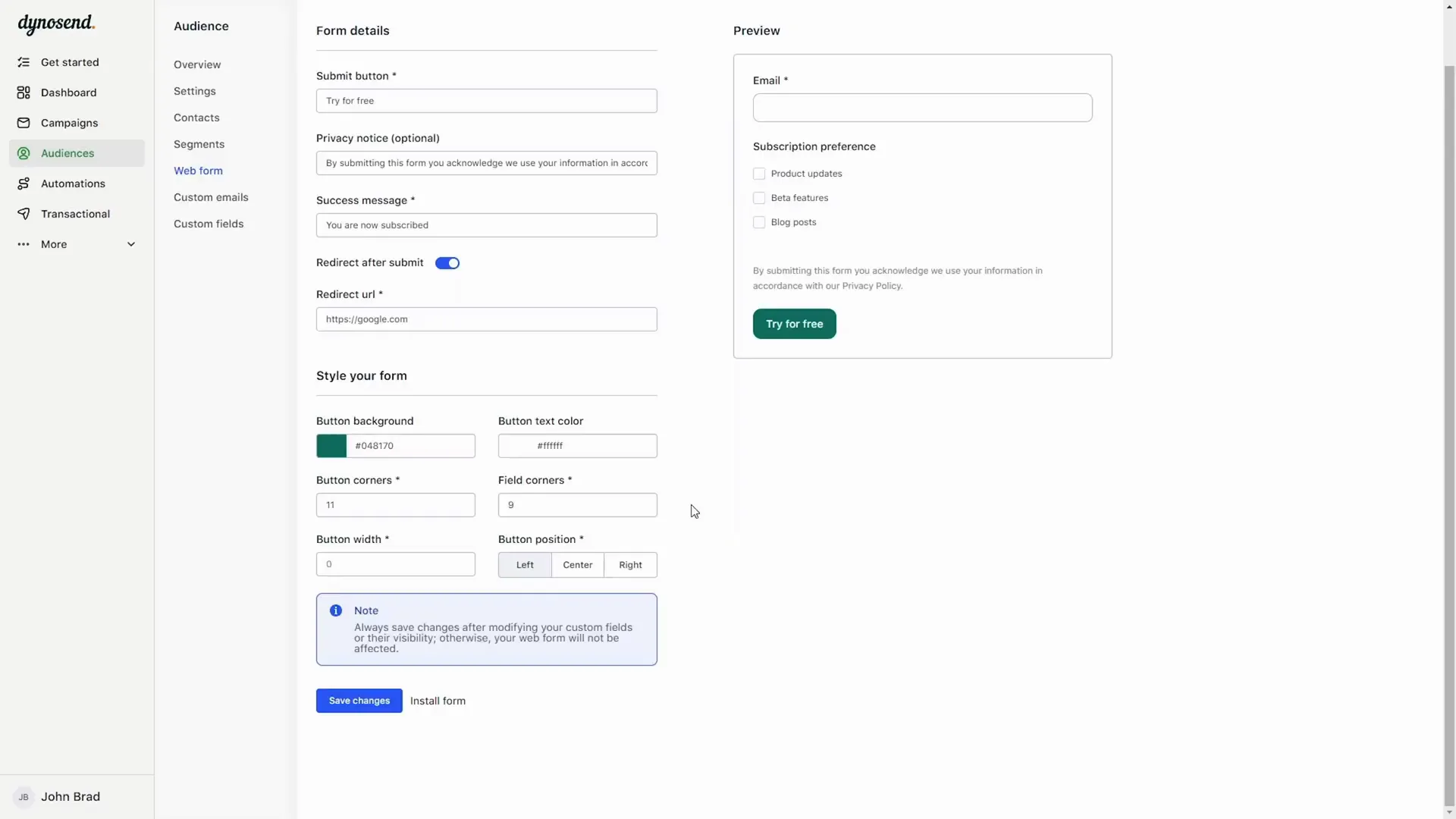Click the dynosend logo icon
Screen dimensions: 1456x819
coord(56,22)
